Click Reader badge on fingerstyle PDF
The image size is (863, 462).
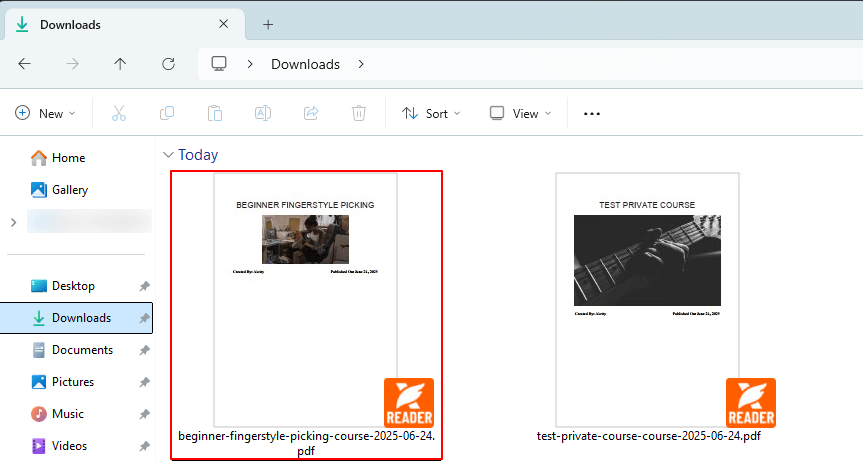[409, 403]
